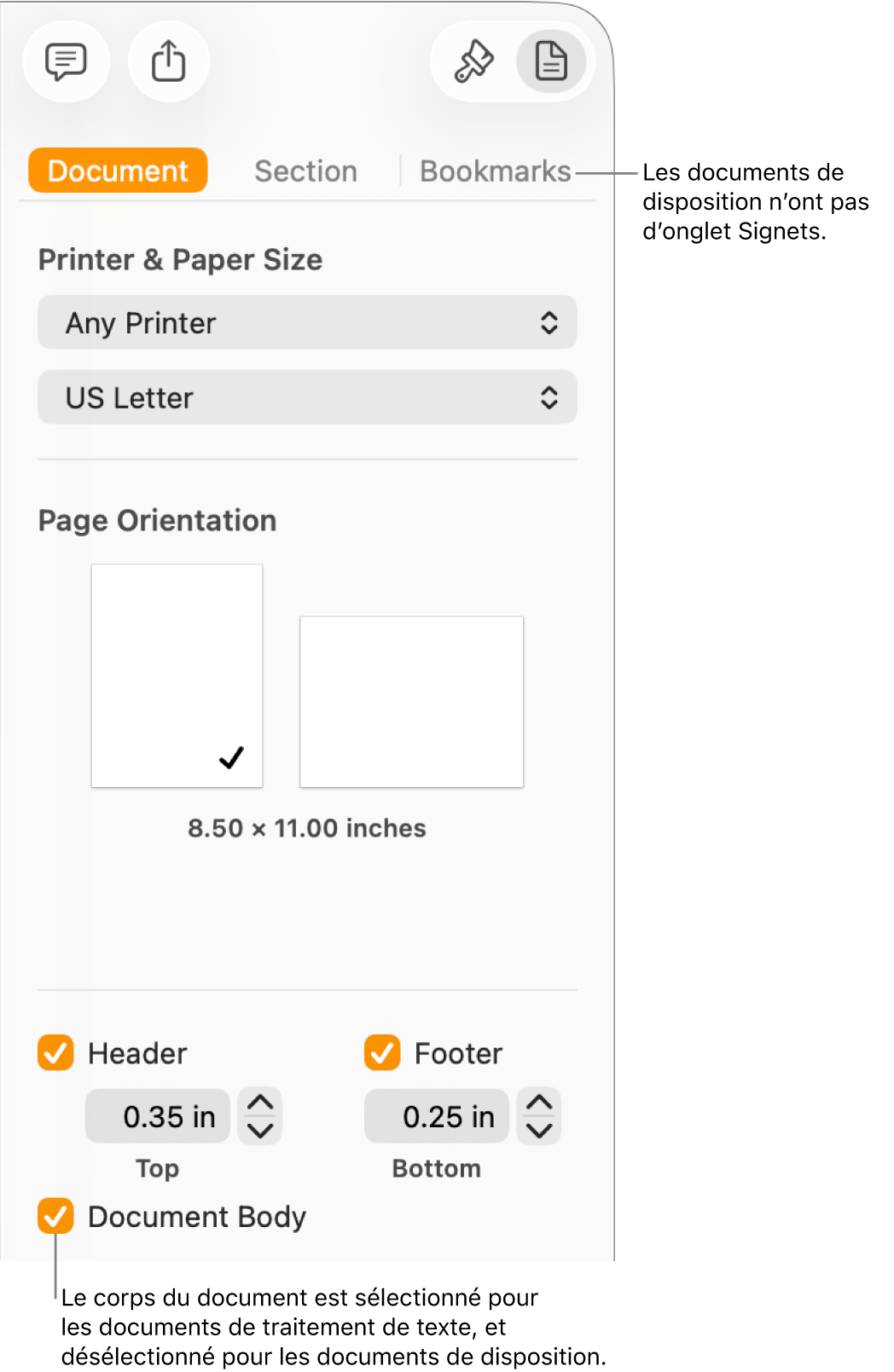Image resolution: width=894 pixels, height=1372 pixels.
Task: Click the Share icon
Action: [168, 61]
